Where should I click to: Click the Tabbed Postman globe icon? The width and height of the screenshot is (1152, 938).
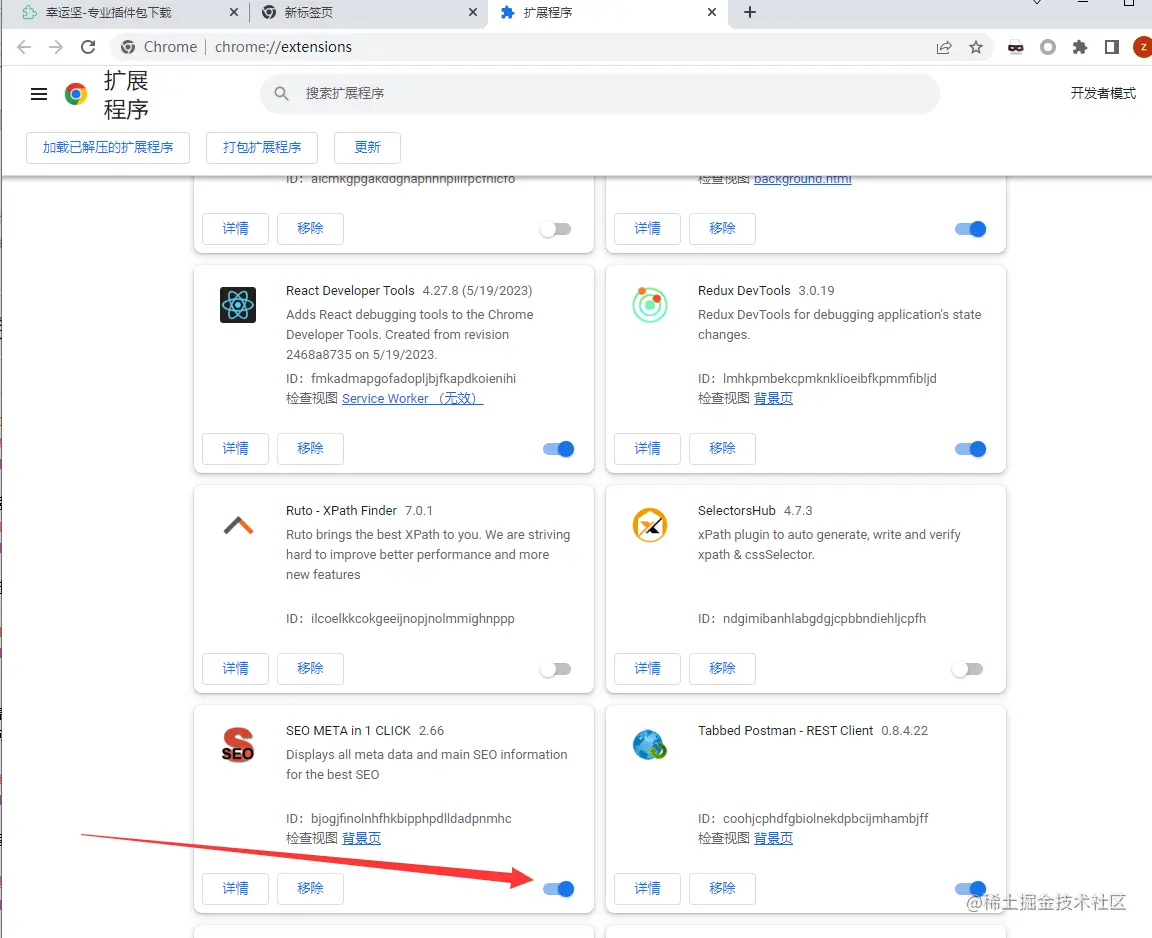click(649, 745)
